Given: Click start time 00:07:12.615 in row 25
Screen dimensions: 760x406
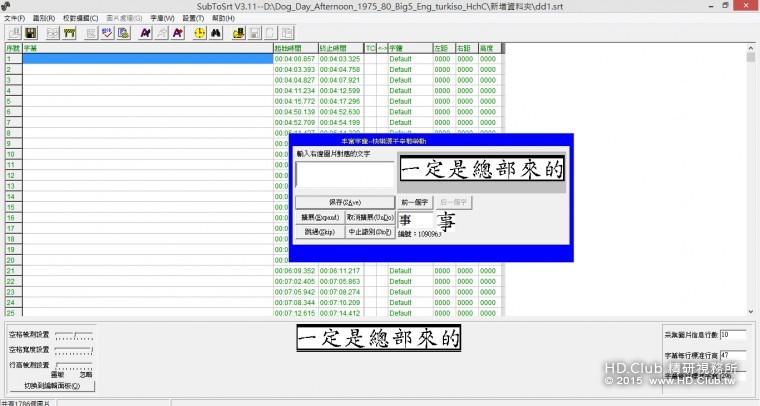Looking at the screenshot, I should [295, 313].
